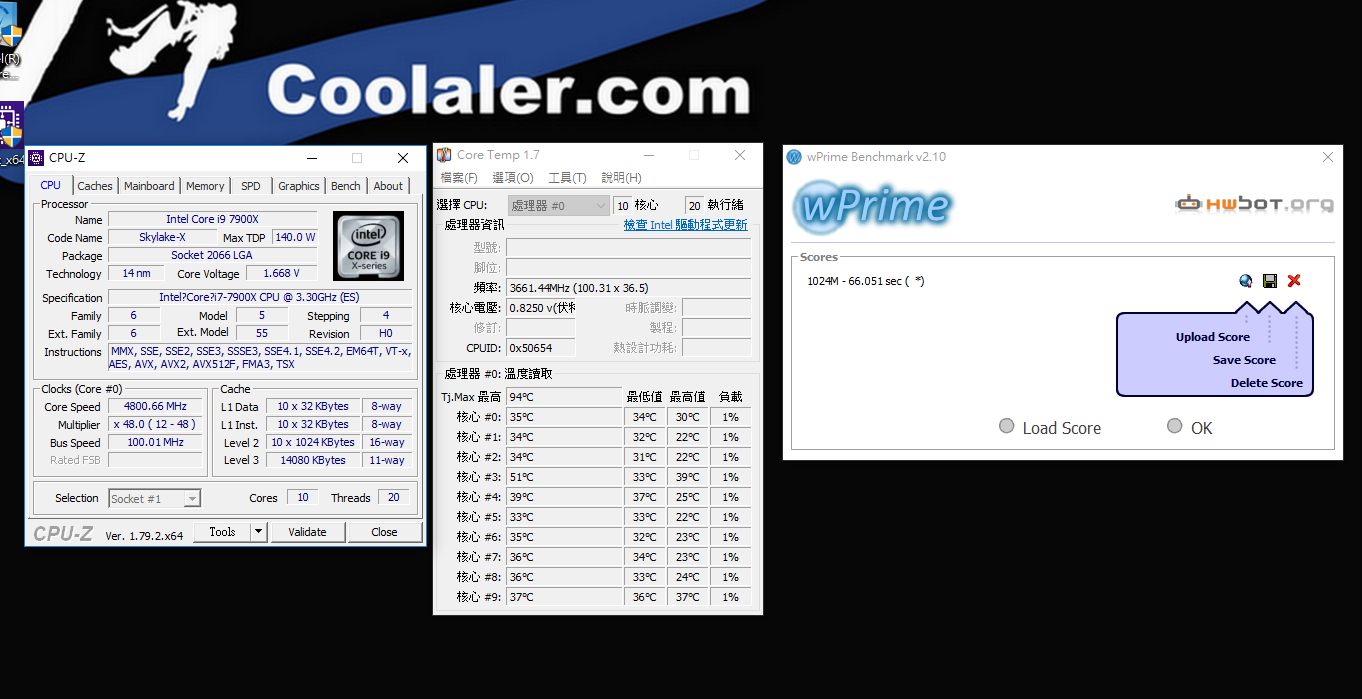The width and height of the screenshot is (1362, 699).
Task: Click the Specification i7-7900X CPU field
Action: pyautogui.click(x=260, y=298)
